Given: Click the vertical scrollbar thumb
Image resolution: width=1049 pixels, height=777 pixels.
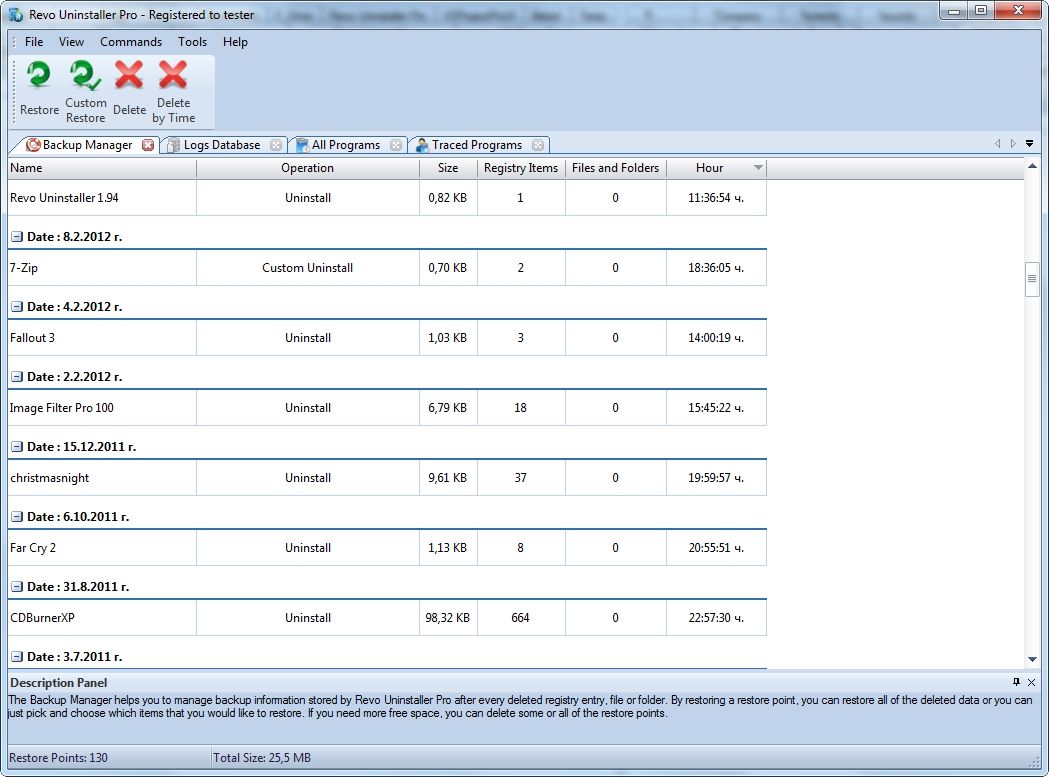Looking at the screenshot, I should pos(1032,279).
